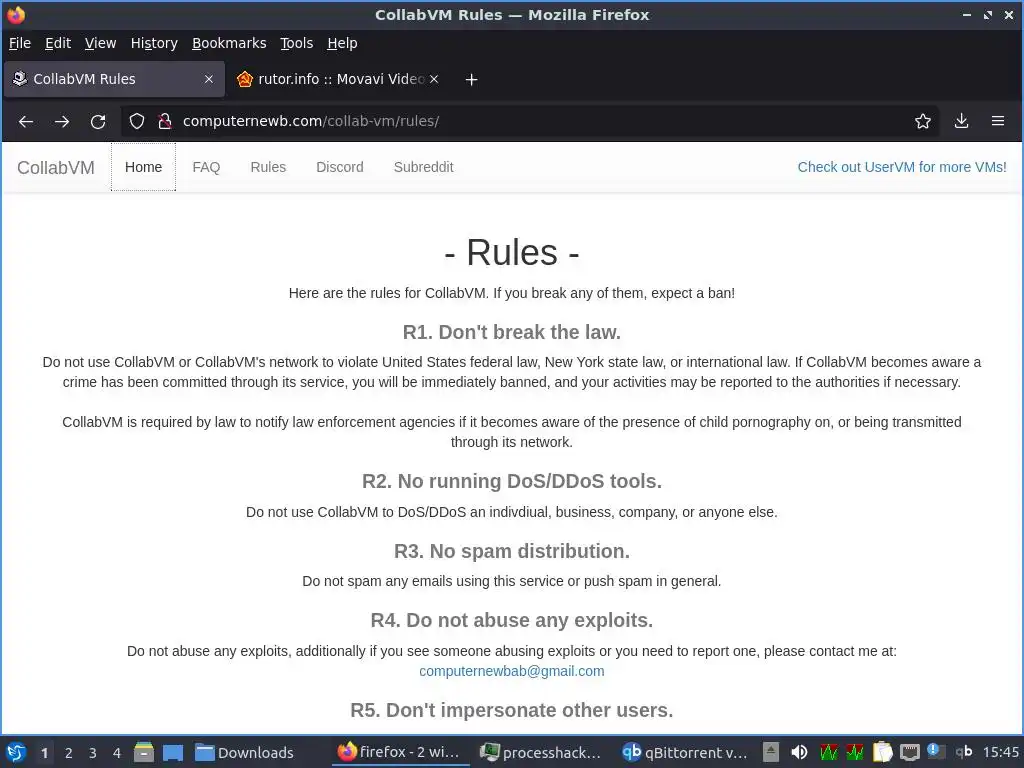Click the computernewbab@gmail.com email link
The height and width of the screenshot is (768, 1024).
(x=511, y=671)
